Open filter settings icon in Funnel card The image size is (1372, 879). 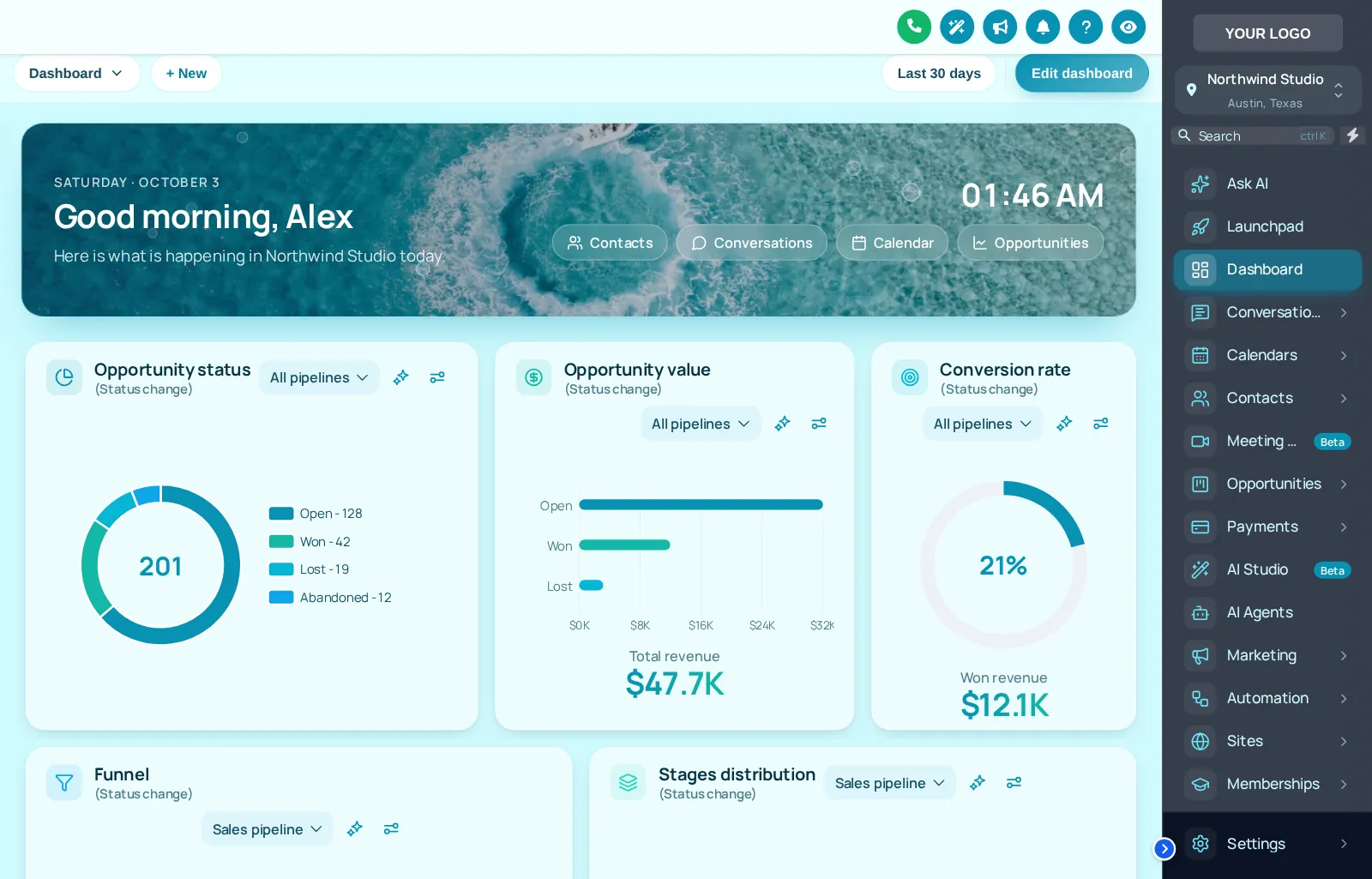(x=391, y=829)
